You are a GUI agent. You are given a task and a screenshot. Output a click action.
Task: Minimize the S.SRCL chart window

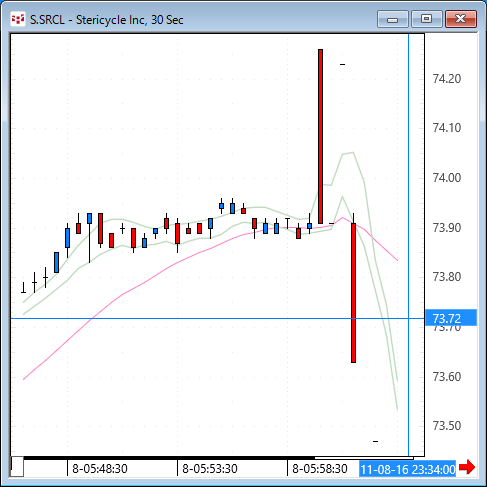pos(393,19)
